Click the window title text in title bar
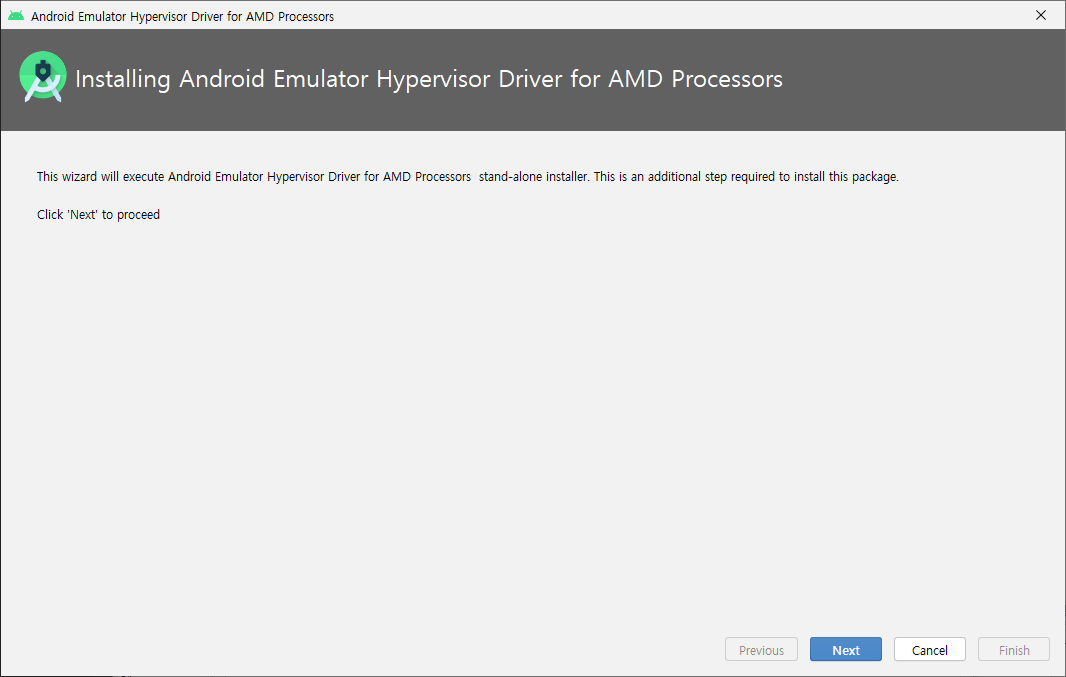Screen dimensions: 1066x677 coord(182,16)
